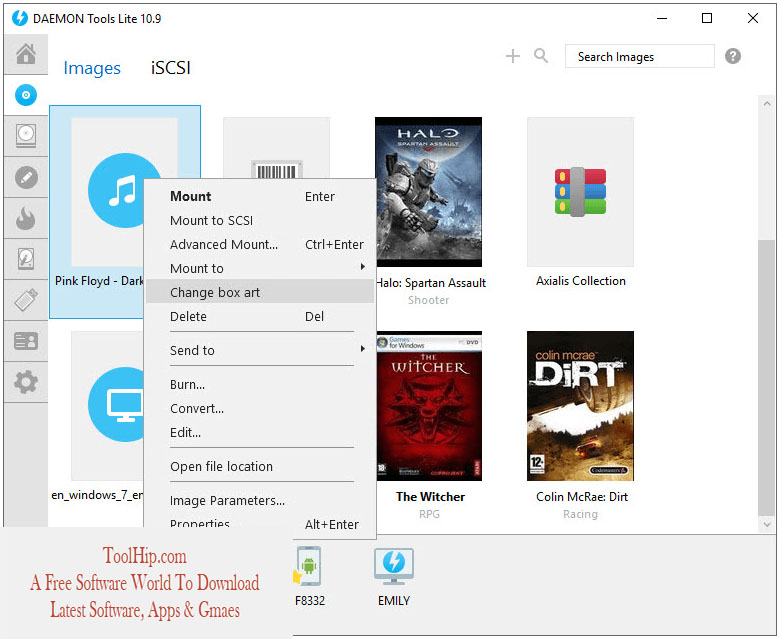This screenshot has height=639, width=782.
Task: Open the Home sidebar icon
Action: point(26,54)
